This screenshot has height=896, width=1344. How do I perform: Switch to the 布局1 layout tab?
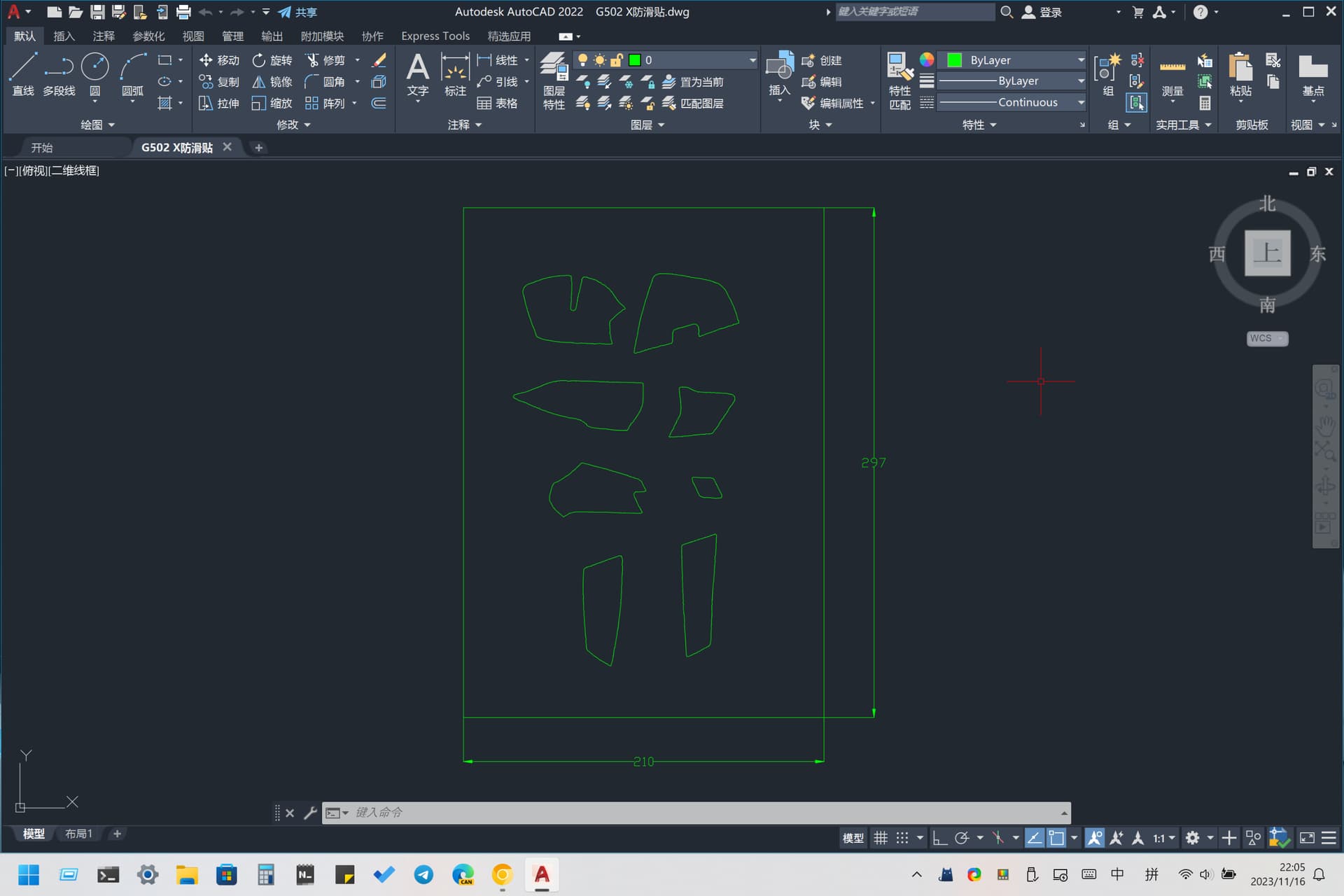[x=78, y=834]
